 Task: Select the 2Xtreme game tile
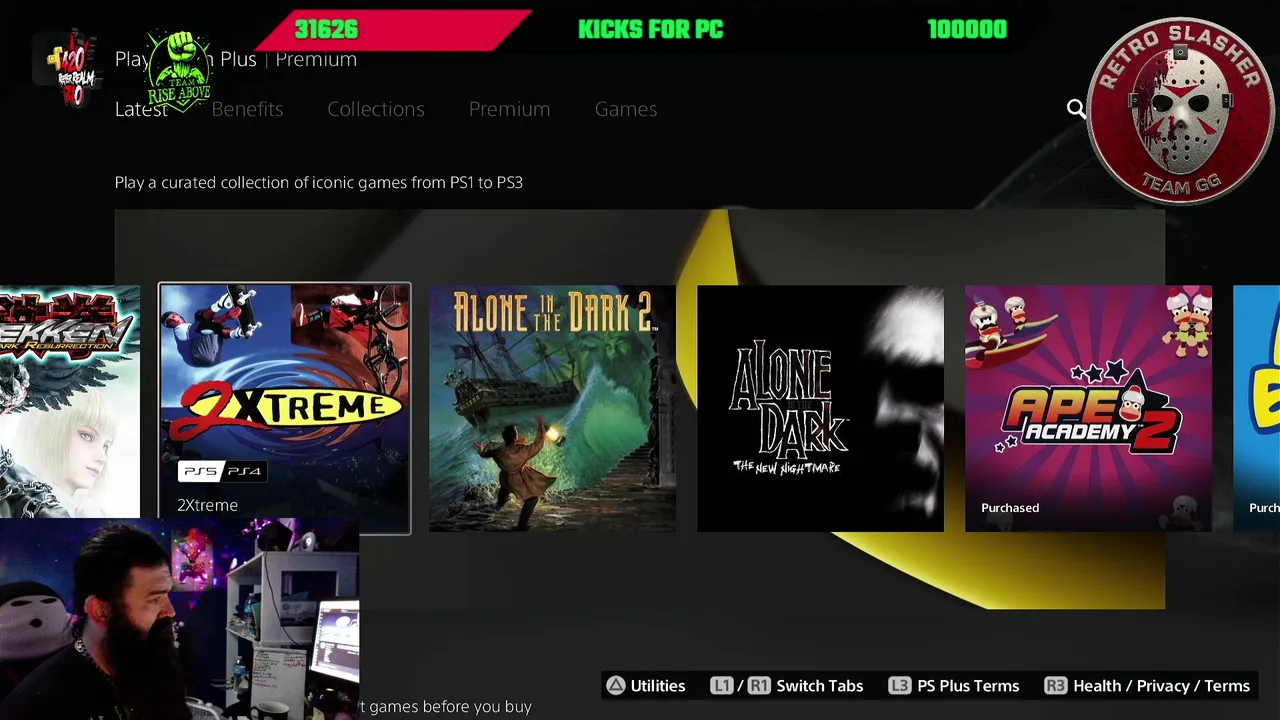tap(284, 408)
